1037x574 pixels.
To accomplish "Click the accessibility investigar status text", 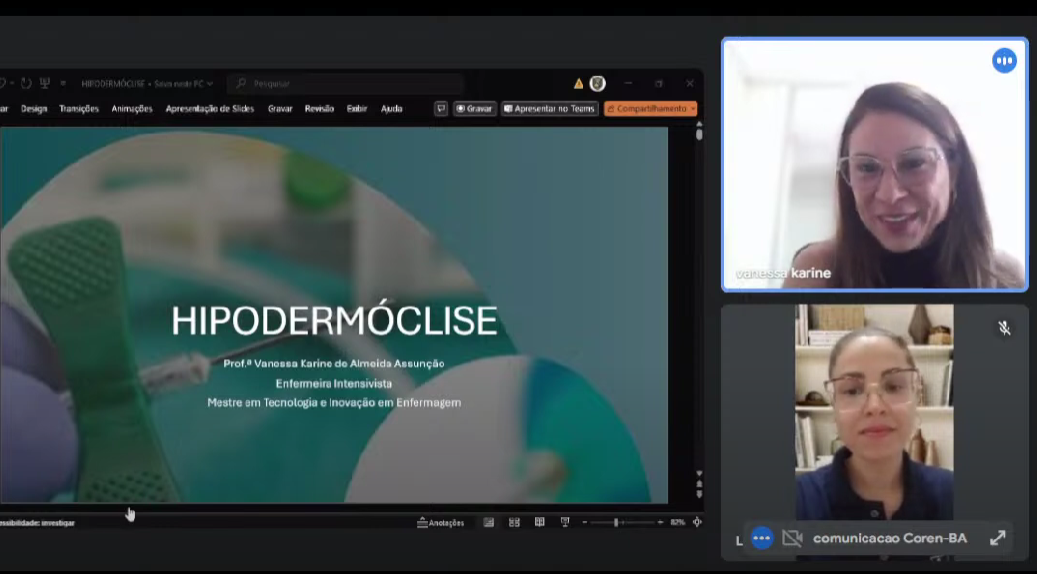I will tap(37, 523).
